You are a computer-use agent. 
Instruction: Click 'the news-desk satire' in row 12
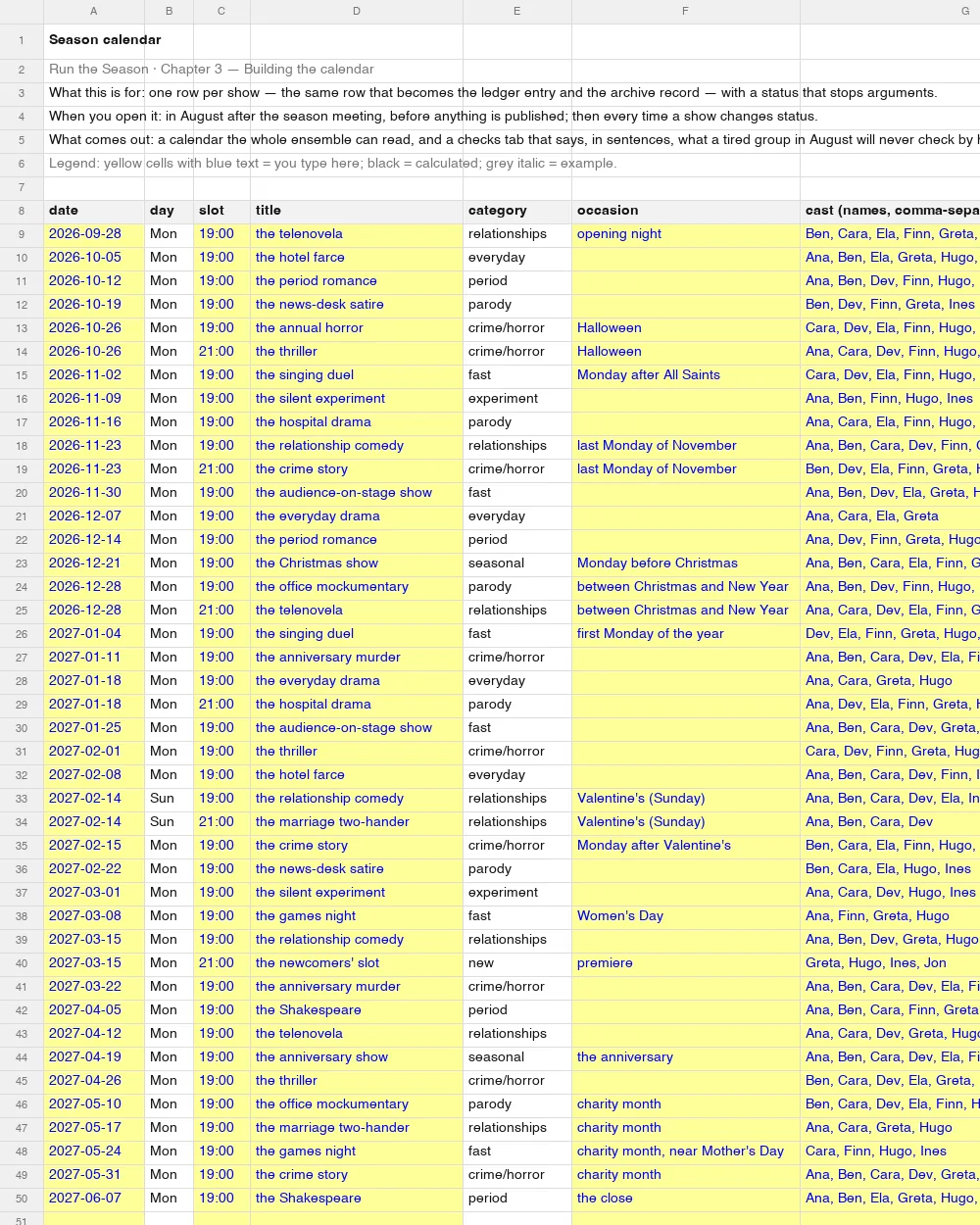(357, 305)
